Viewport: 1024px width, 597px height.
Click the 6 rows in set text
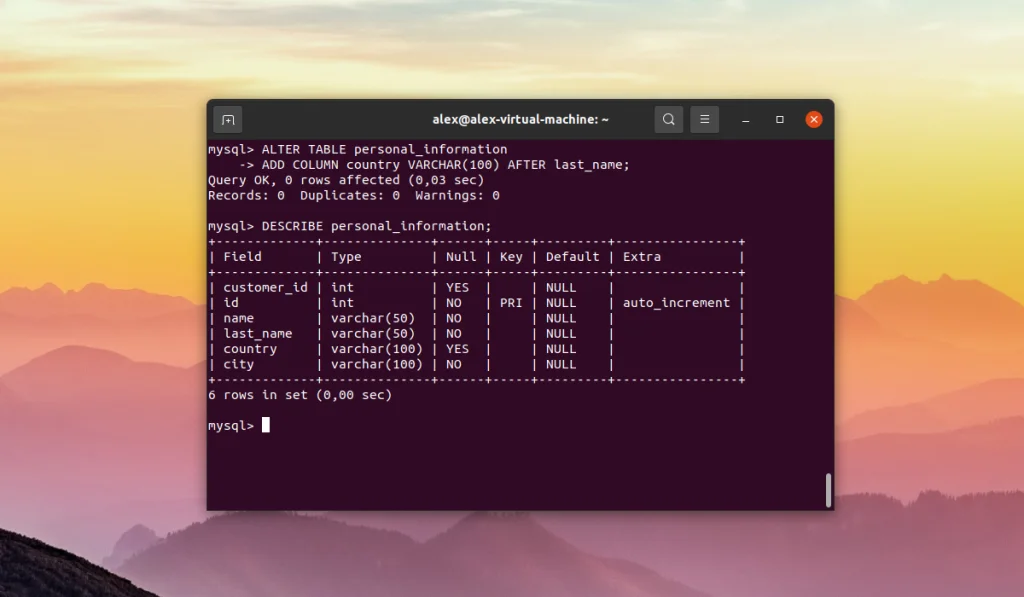coord(298,394)
